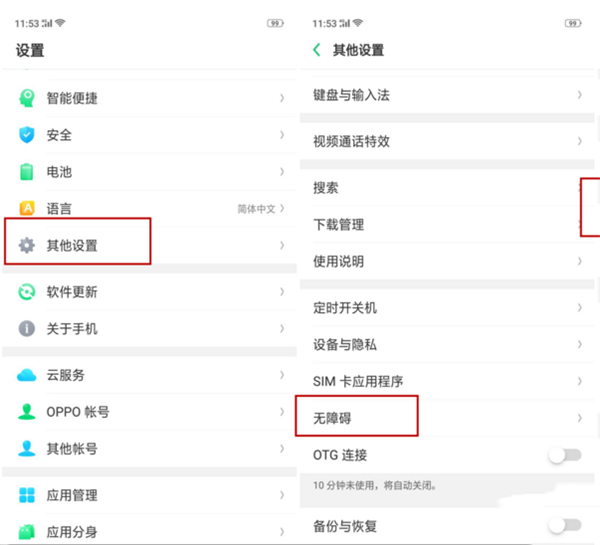Expand 视频通话特效 via its chevron
Screen dimensions: 600x545
[x=580, y=141]
